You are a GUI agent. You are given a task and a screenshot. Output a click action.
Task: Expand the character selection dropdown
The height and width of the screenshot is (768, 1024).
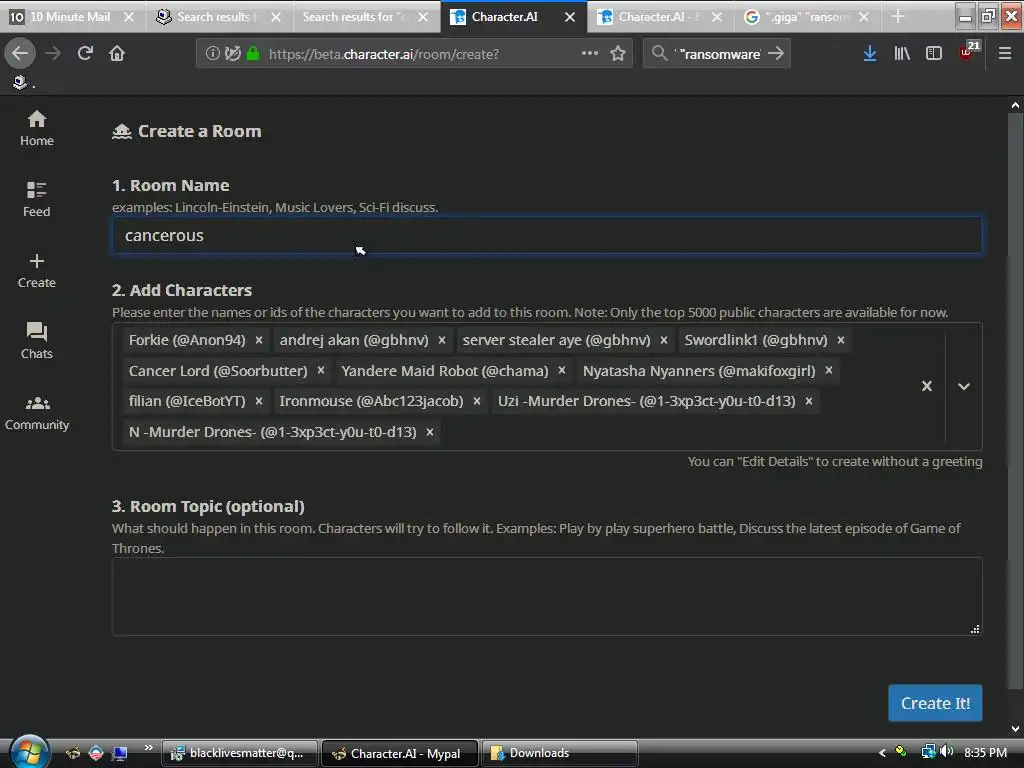tap(964, 386)
